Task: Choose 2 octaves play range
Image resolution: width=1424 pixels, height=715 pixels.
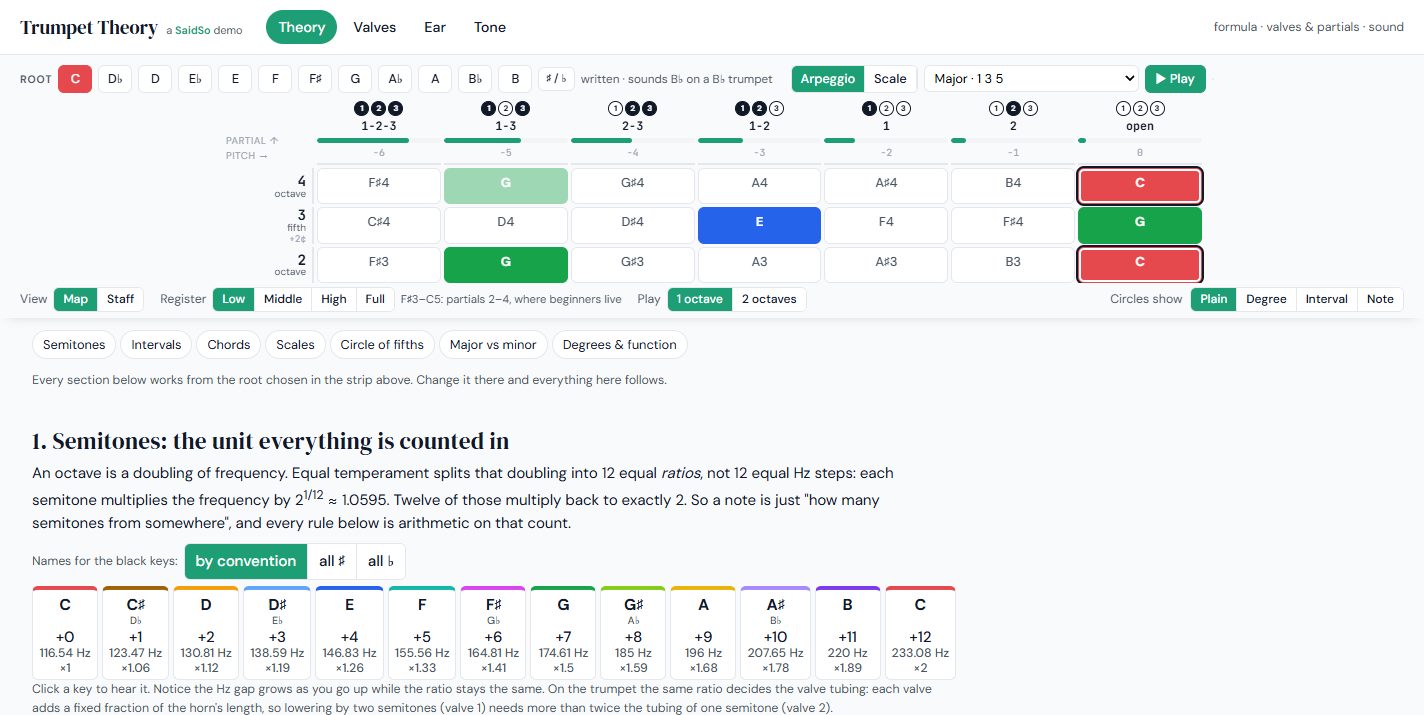Action: pyautogui.click(x=769, y=299)
